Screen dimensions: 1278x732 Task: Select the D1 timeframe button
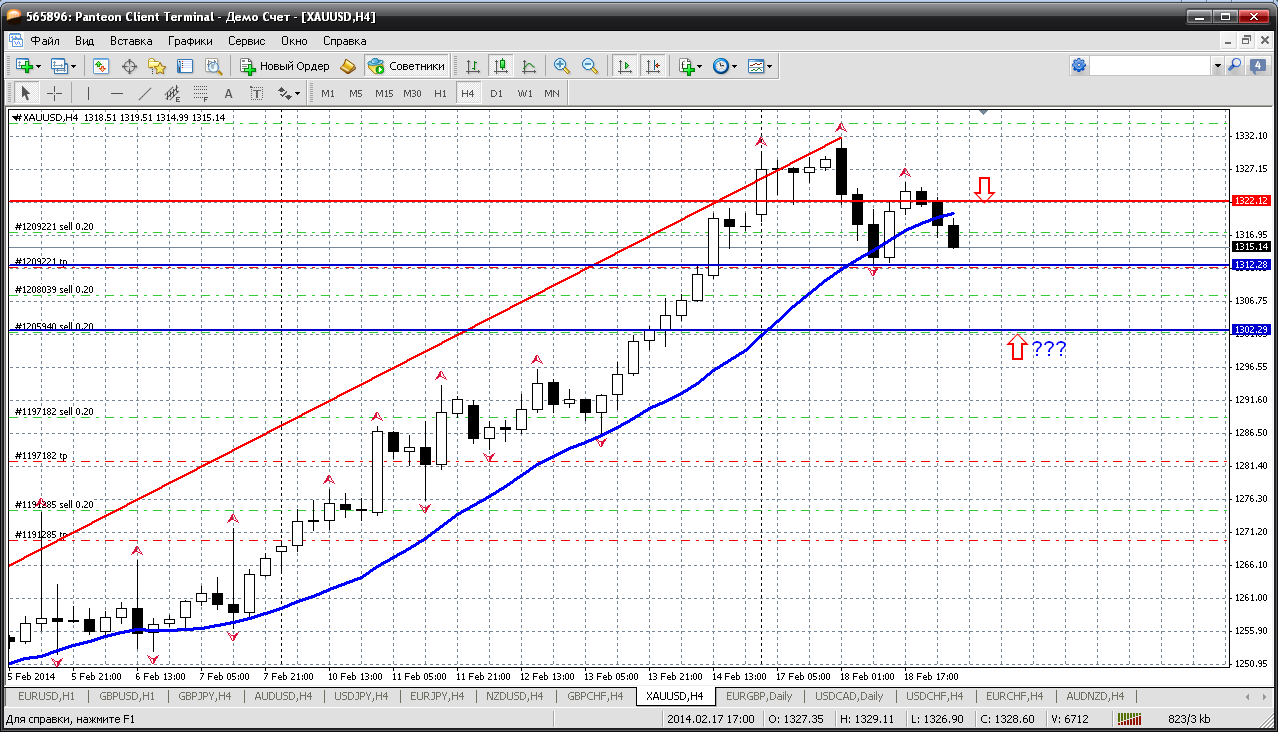click(496, 93)
